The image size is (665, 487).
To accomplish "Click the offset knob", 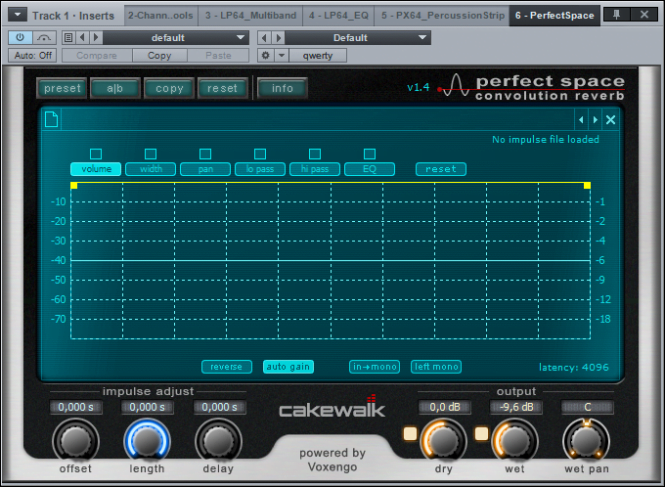I will pyautogui.click(x=75, y=441).
